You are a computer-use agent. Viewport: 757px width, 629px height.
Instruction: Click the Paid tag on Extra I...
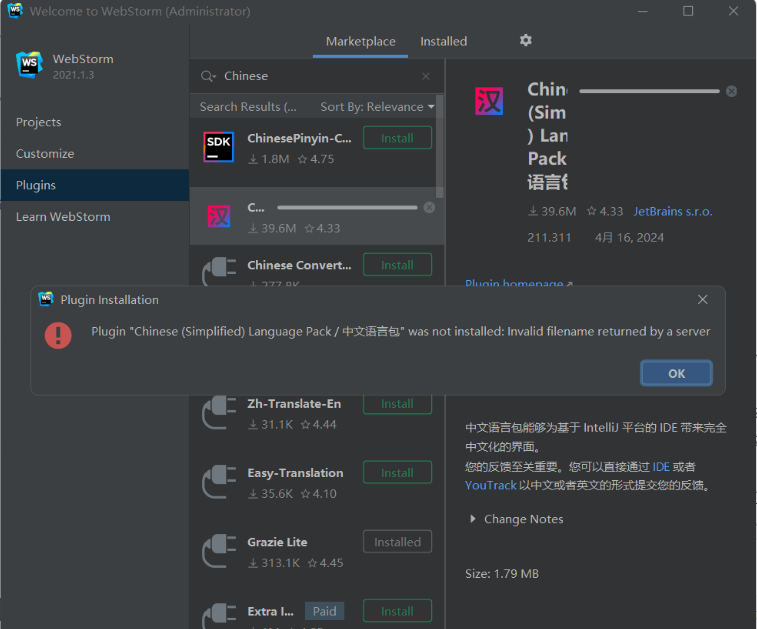click(x=324, y=611)
